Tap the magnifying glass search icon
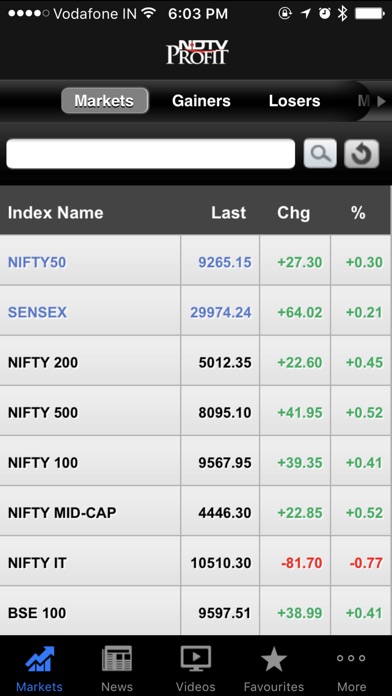Screen dimensions: 392x696 coord(320,154)
